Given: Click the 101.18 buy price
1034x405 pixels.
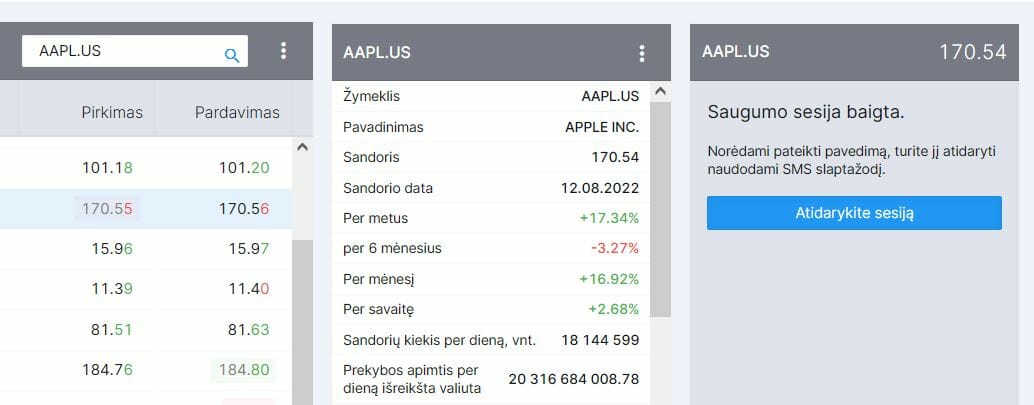Looking at the screenshot, I should tap(107, 168).
